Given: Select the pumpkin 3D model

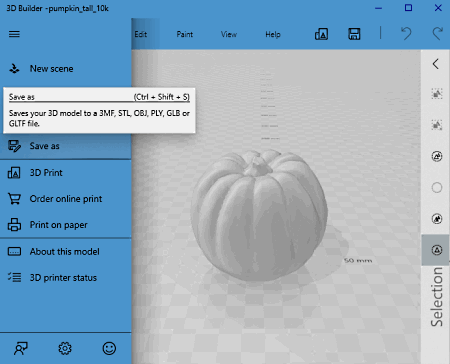Looking at the screenshot, I should 259,215.
